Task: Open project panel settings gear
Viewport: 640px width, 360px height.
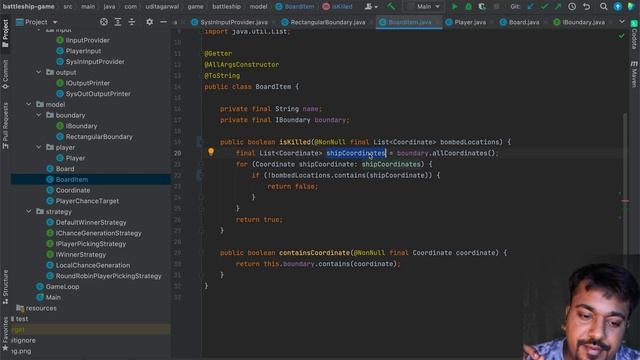Action: 149,22
